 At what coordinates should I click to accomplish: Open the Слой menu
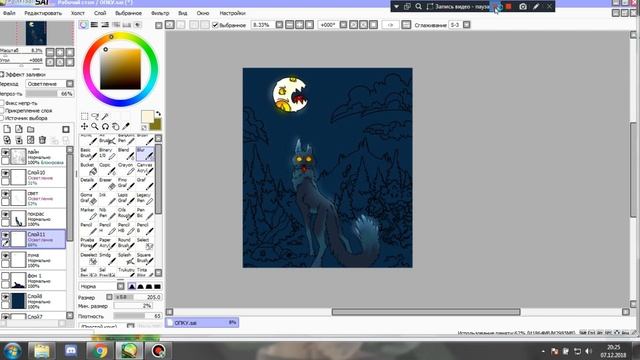tap(100, 13)
